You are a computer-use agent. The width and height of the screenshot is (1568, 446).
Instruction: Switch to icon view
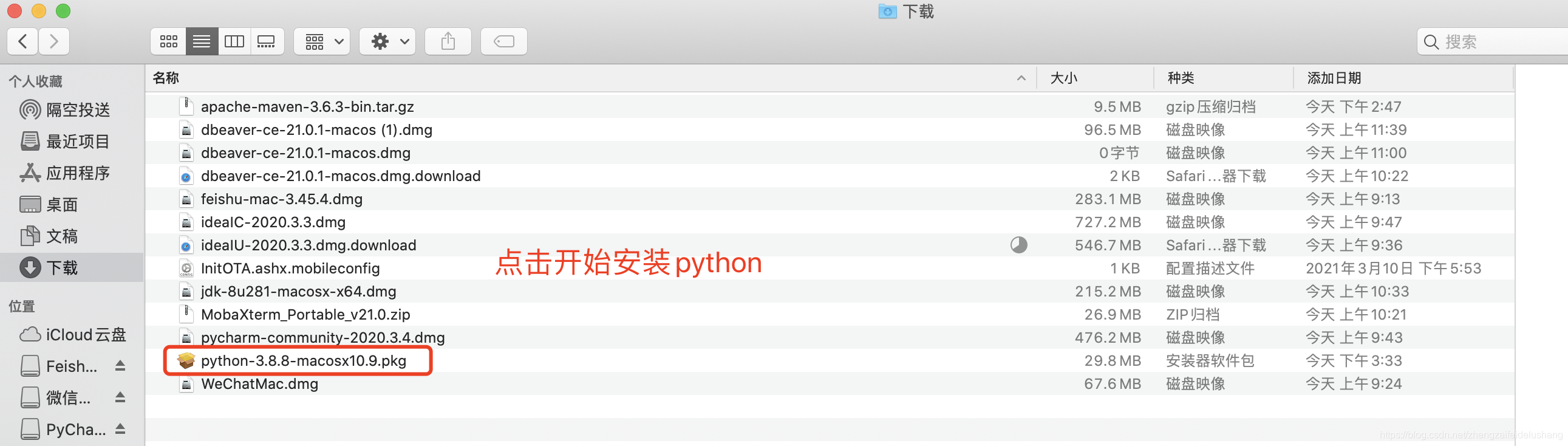169,41
